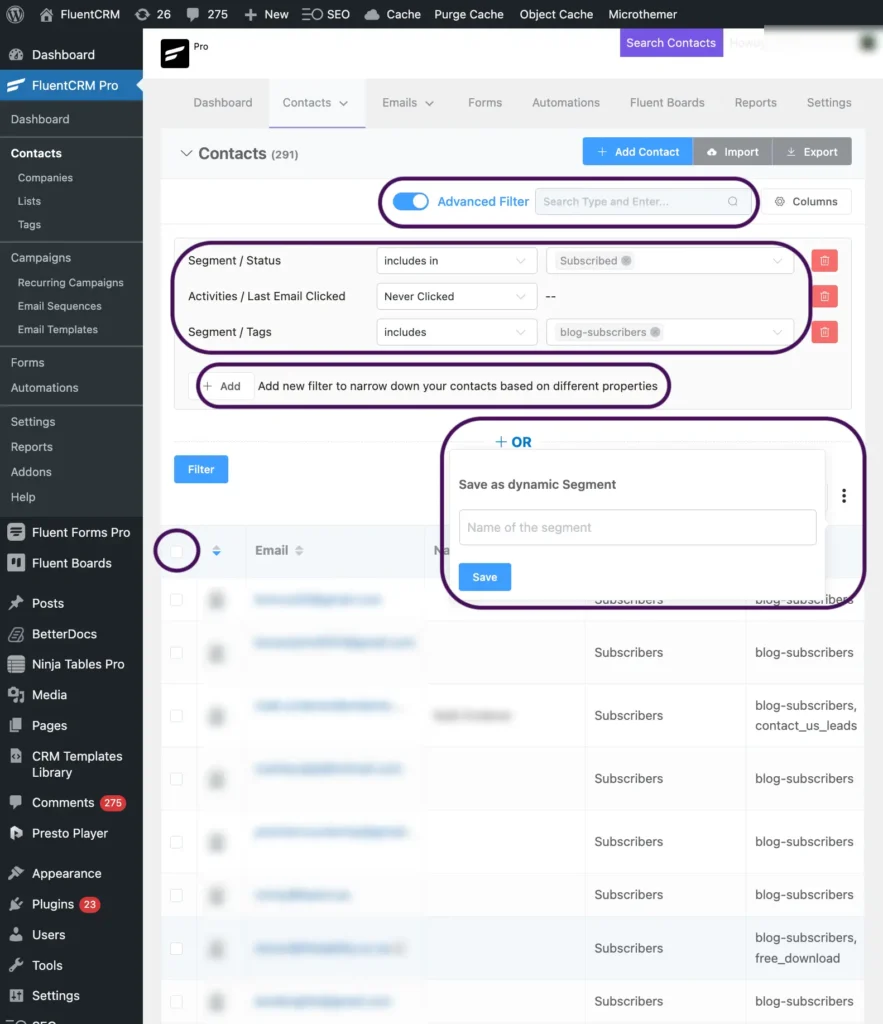Open Email Sequences in sidebar
Screen dimensions: 883x1024
59,306
